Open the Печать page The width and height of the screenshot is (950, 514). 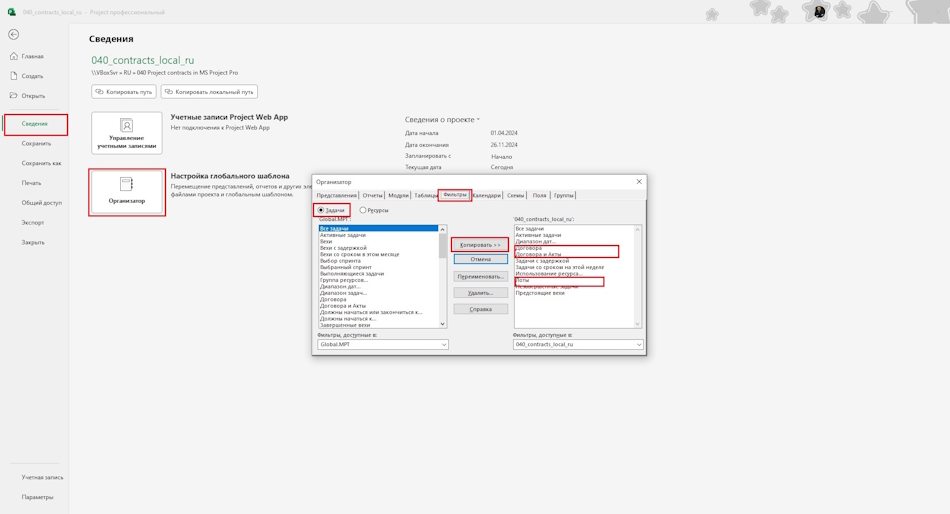(x=32, y=182)
